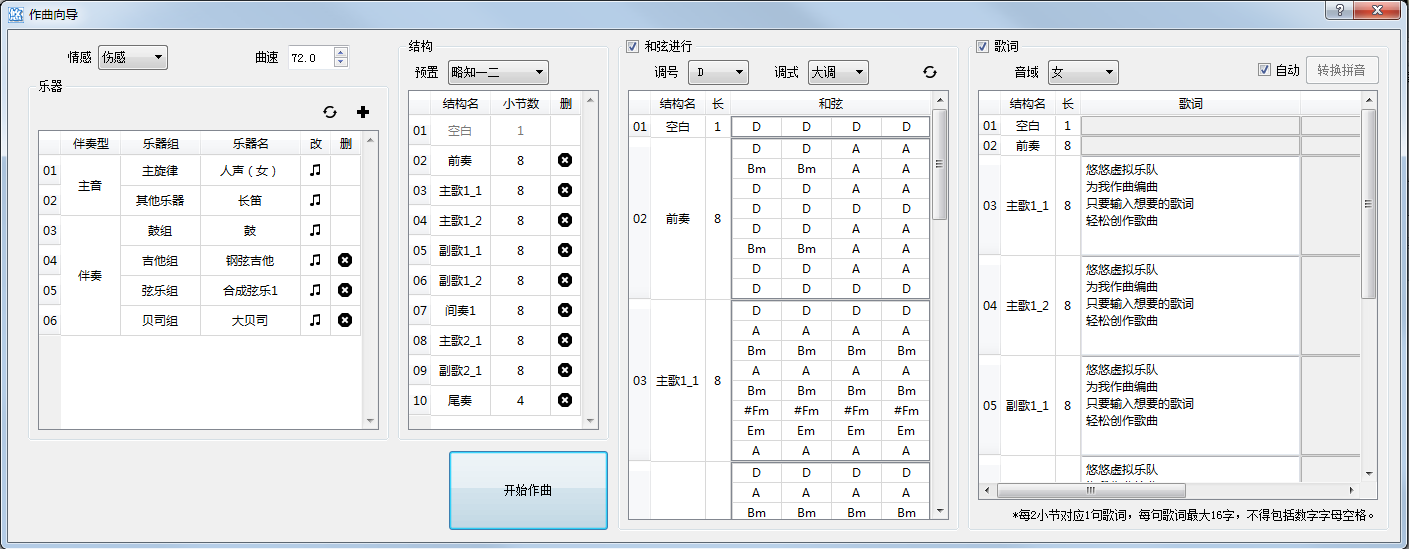Delete the 大贝司 instrument row
The image size is (1409, 549).
pyautogui.click(x=345, y=320)
